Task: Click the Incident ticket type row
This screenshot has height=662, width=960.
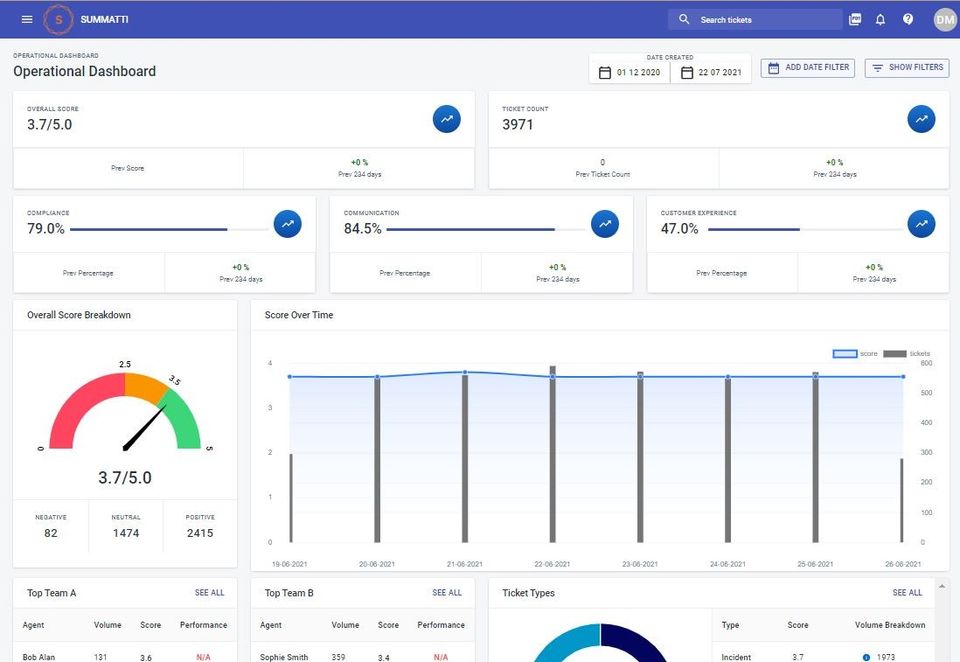Action: pyautogui.click(x=823, y=656)
